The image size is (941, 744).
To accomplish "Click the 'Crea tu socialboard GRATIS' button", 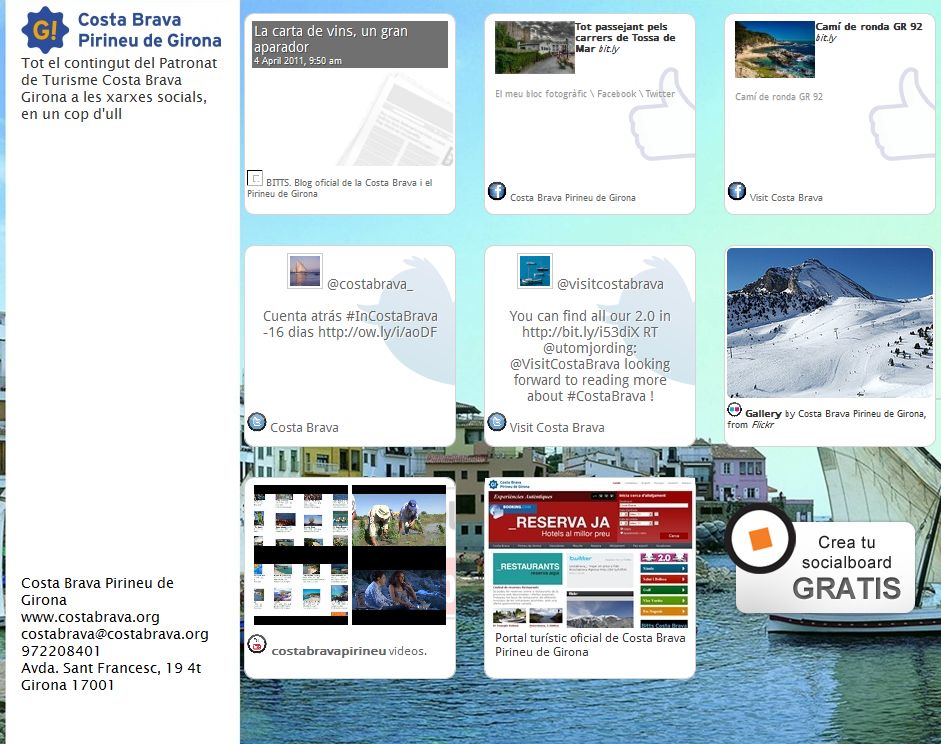I will pos(825,568).
